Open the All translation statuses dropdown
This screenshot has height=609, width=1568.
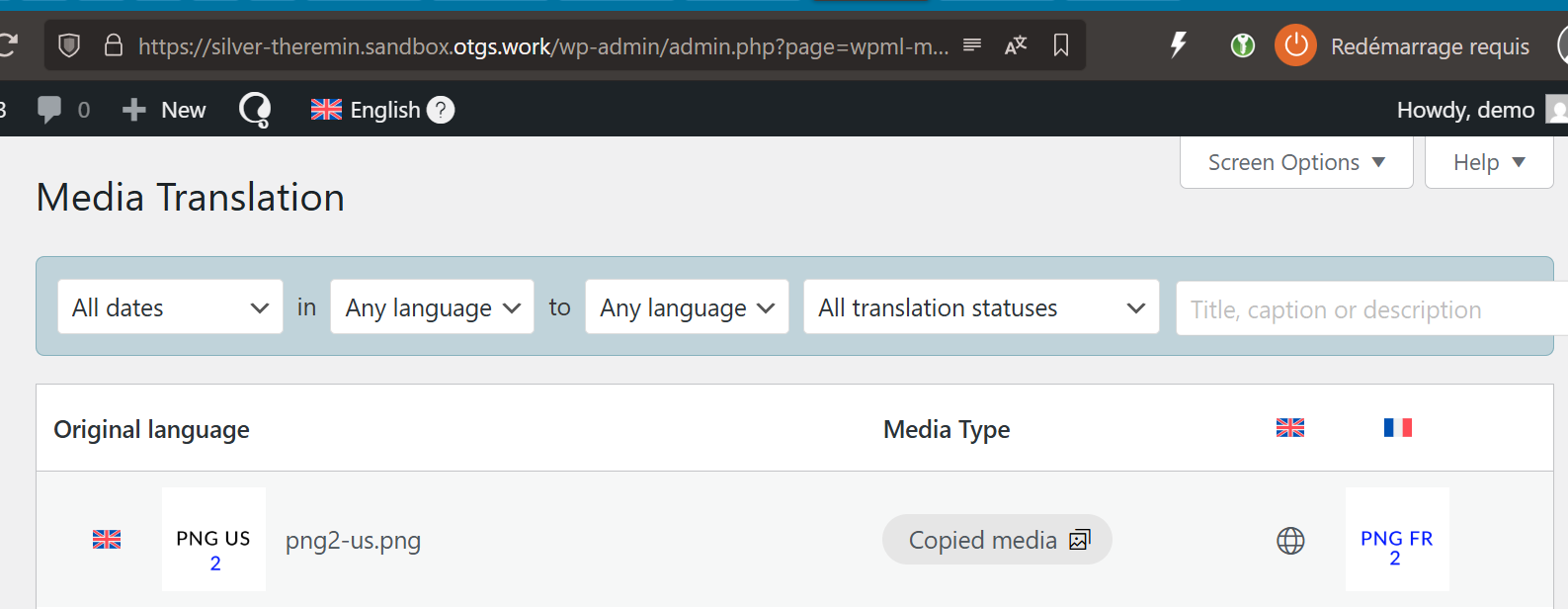(x=980, y=307)
